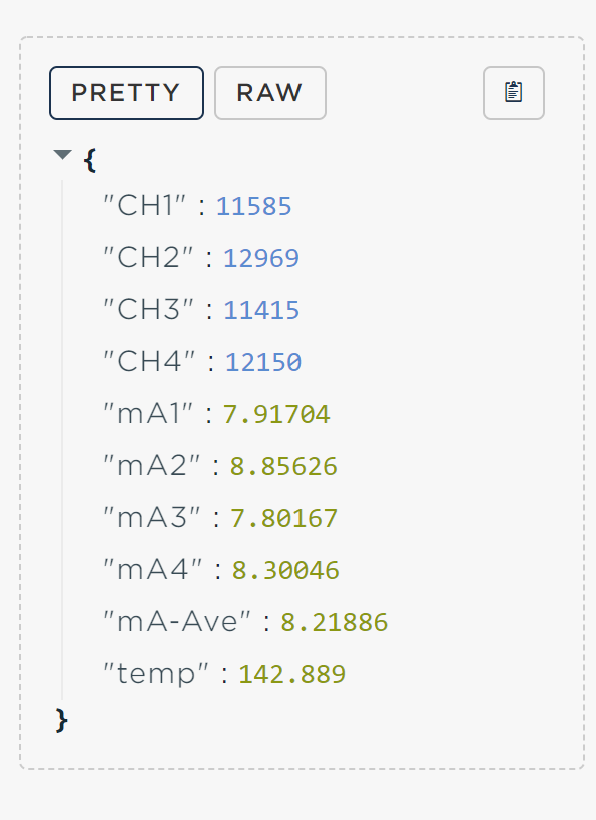Select CH4 value 12150

(263, 362)
